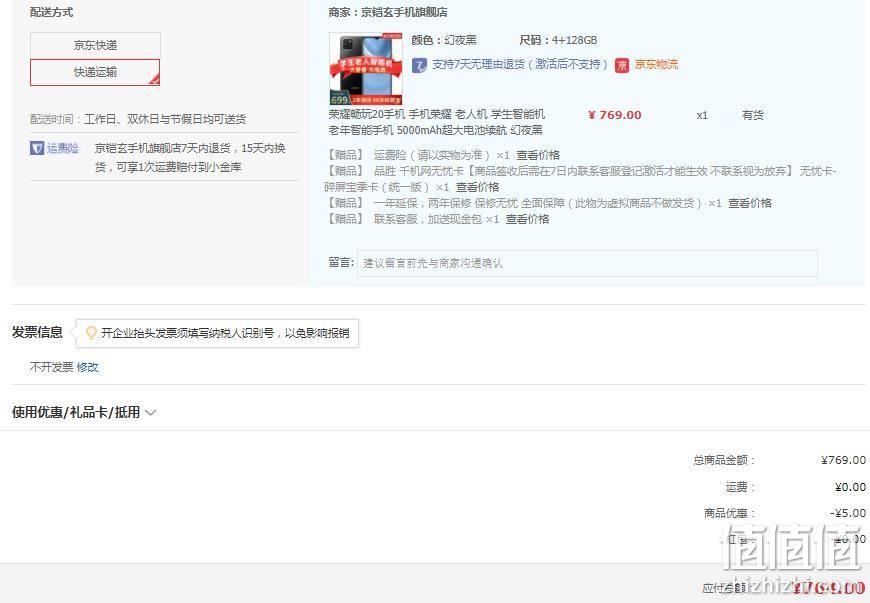Click the 京铠玄手机旗舰店 merchant name
Image resolution: width=870 pixels, height=603 pixels.
click(404, 12)
